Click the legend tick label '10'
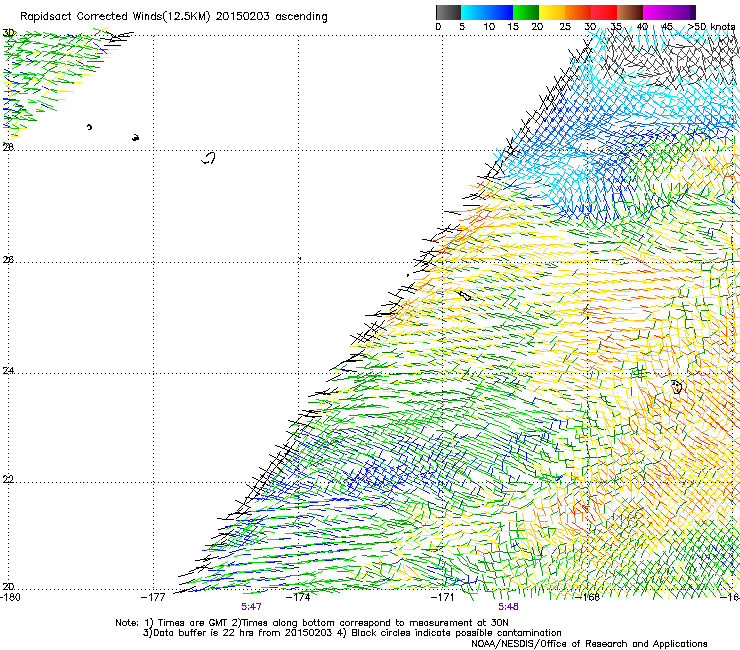740x650 pixels. click(x=489, y=27)
